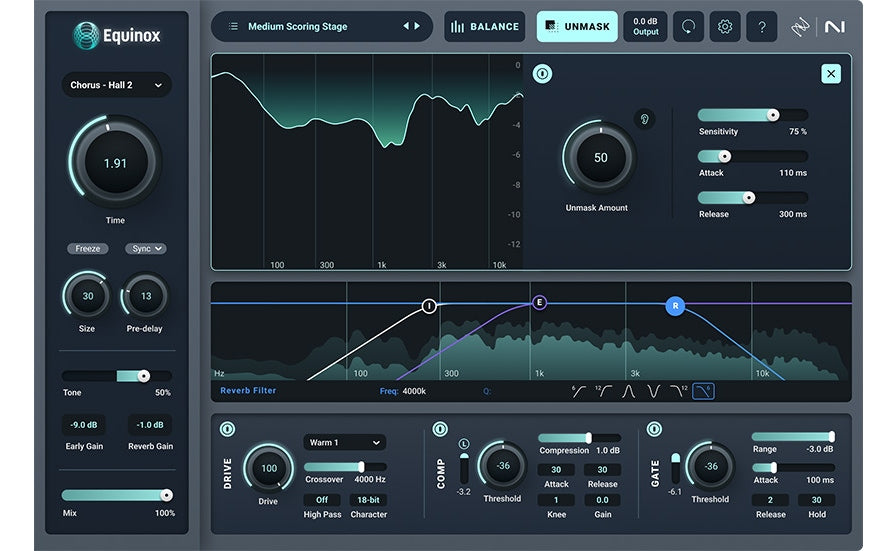Click the Native Instruments logo
This screenshot has height=551, width=896.
pos(835,26)
